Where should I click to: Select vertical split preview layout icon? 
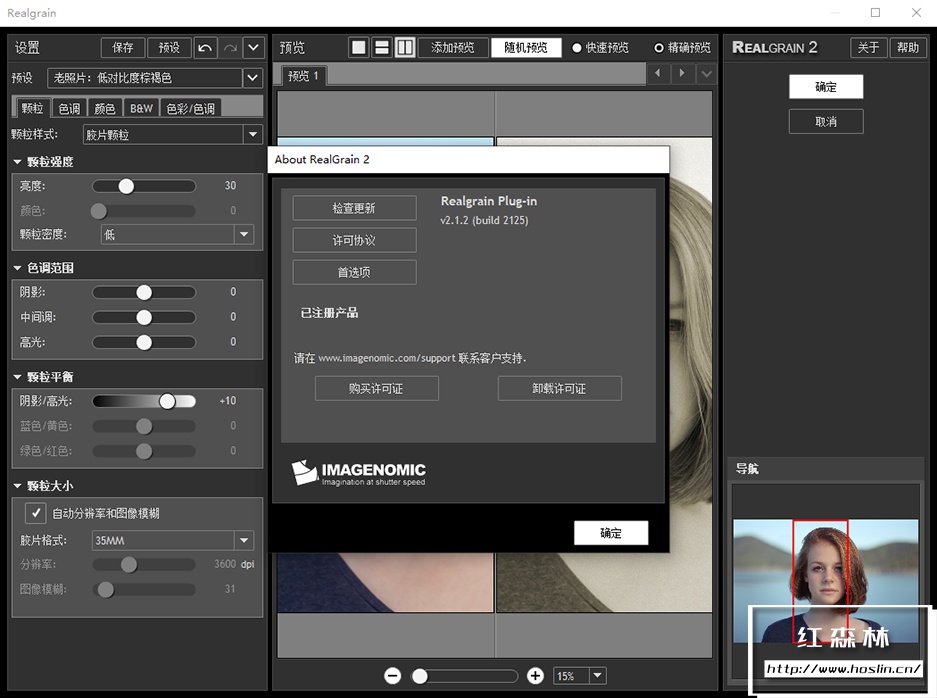pos(405,47)
